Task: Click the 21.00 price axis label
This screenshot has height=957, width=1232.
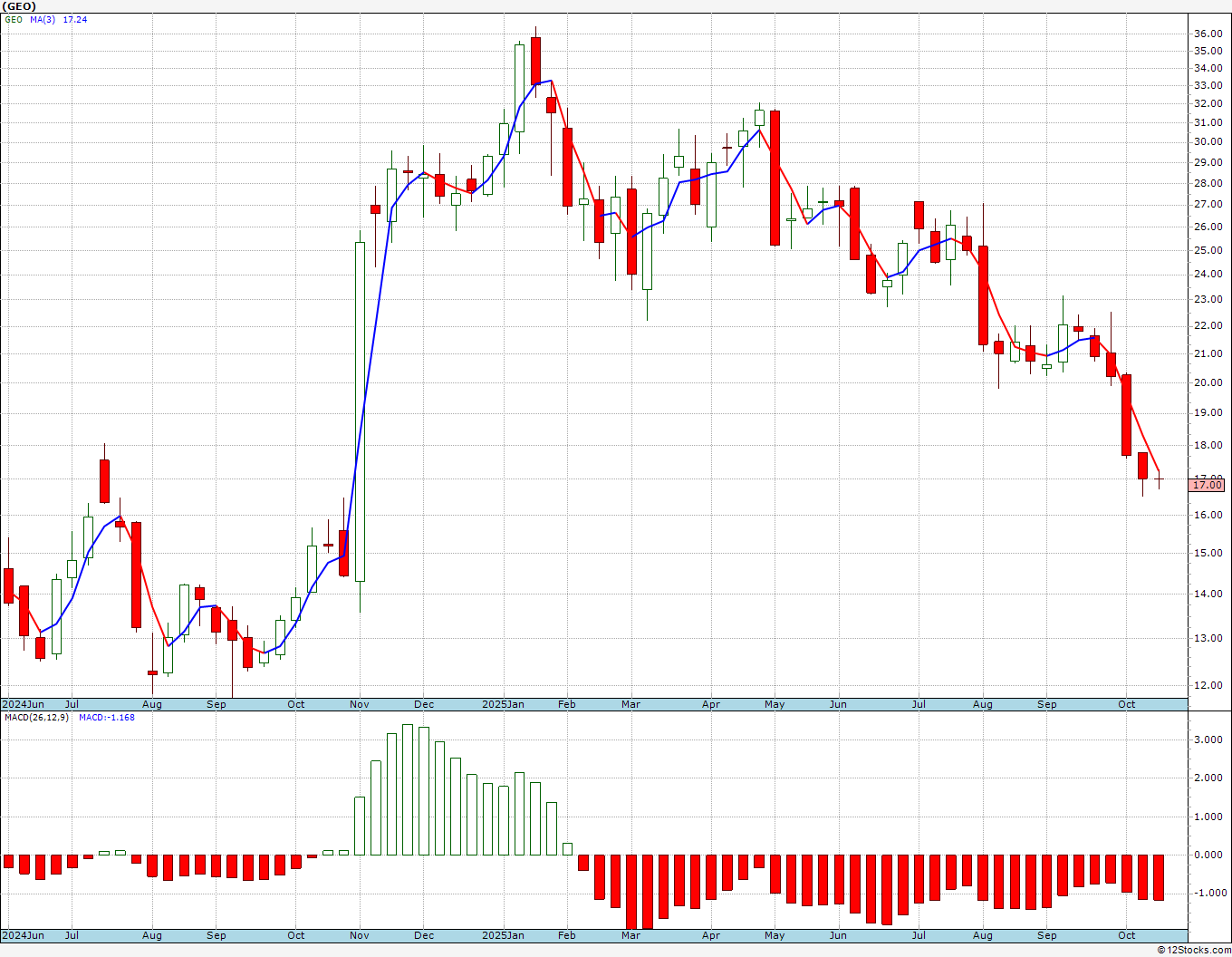Action: pos(1208,353)
